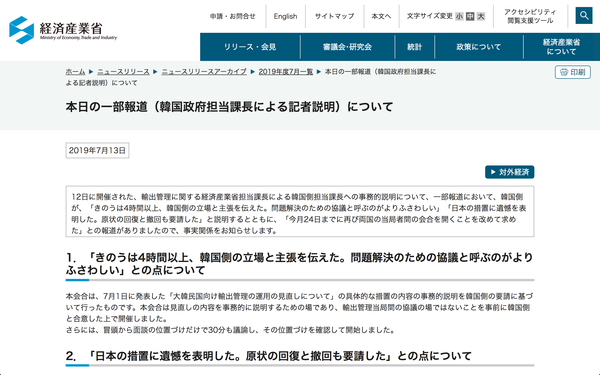This screenshot has height=375, width=600.
Task: Click the 印刷 print button
Action: click(573, 72)
